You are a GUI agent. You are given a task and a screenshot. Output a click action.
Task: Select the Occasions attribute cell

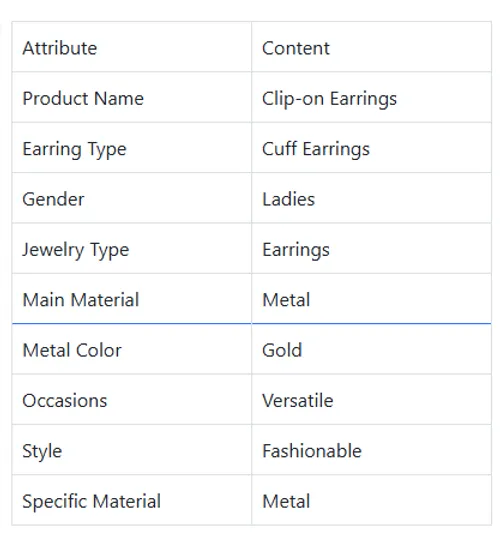(x=132, y=400)
